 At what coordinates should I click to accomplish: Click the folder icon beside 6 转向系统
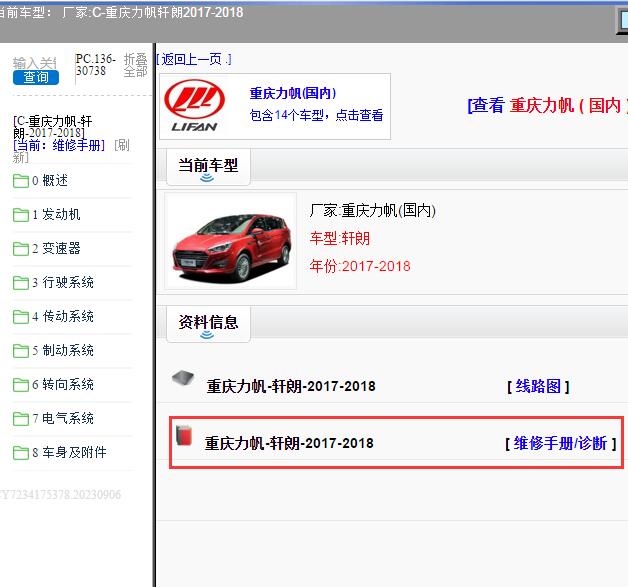[21, 385]
